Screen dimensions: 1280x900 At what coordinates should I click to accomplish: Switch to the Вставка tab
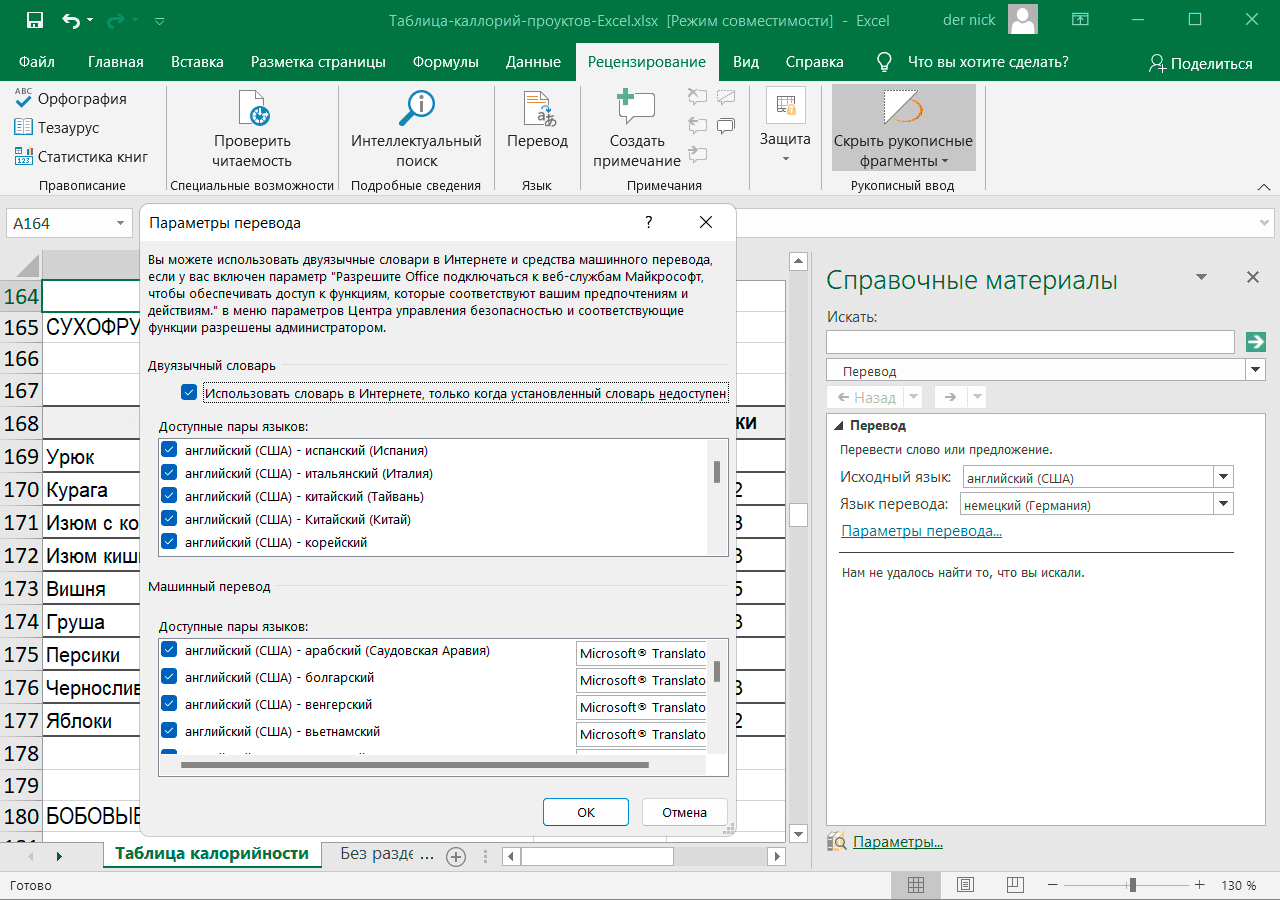click(x=197, y=62)
